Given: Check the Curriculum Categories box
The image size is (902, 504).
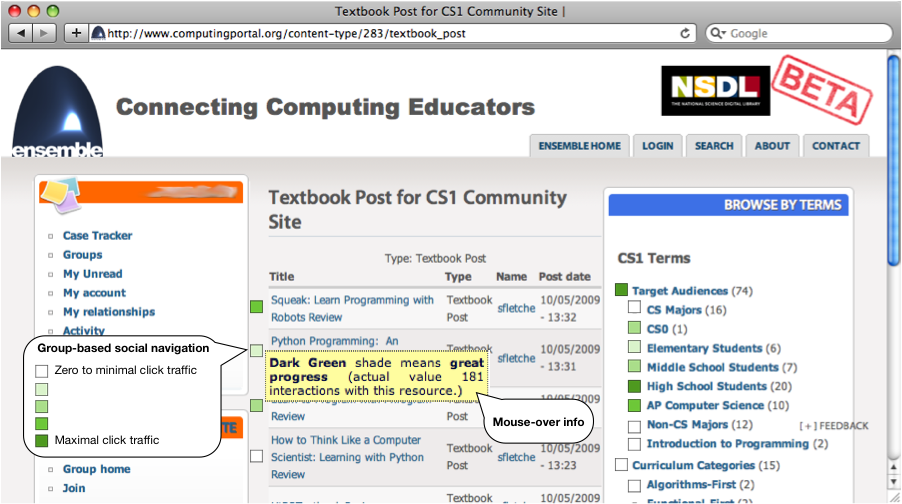Looking at the screenshot, I should tap(621, 464).
